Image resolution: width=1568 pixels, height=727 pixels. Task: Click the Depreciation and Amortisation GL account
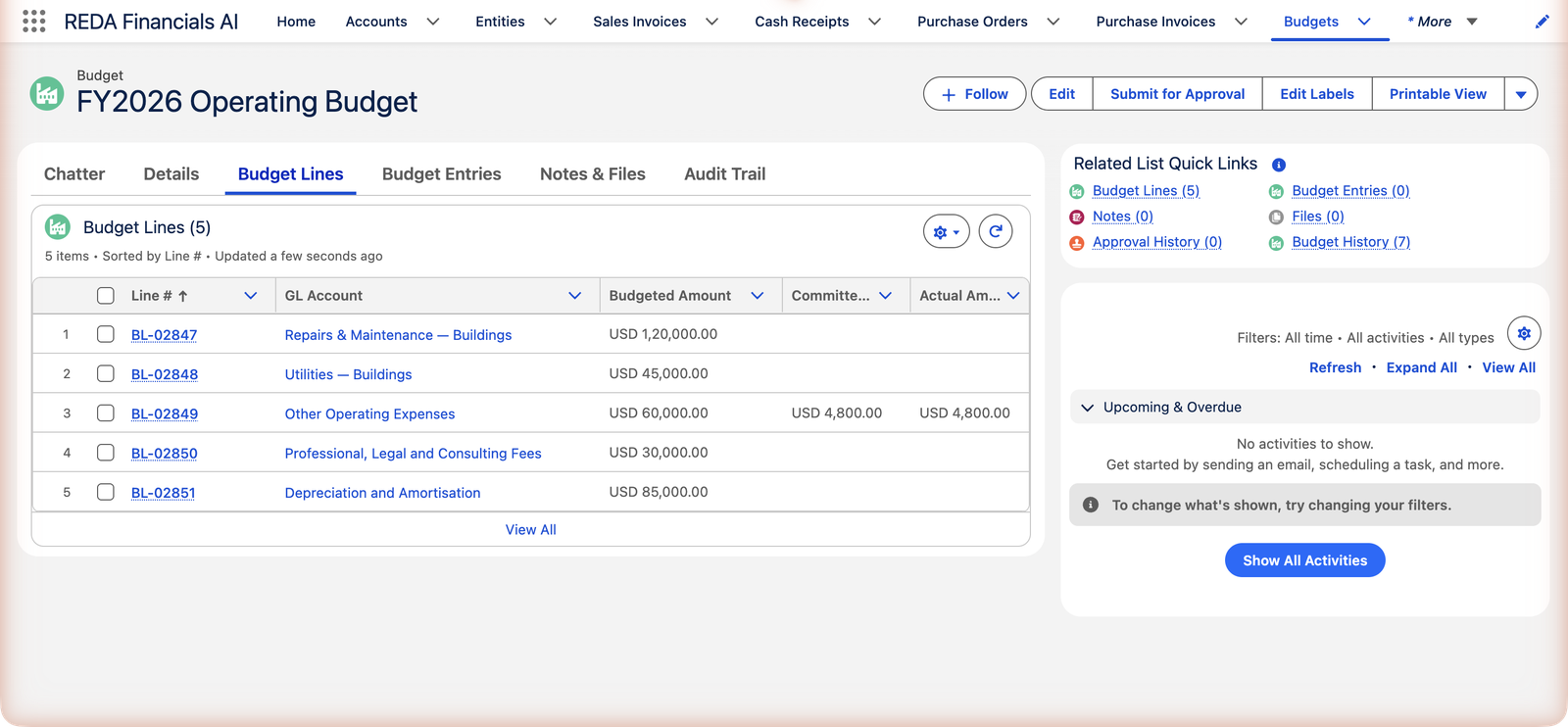(383, 493)
